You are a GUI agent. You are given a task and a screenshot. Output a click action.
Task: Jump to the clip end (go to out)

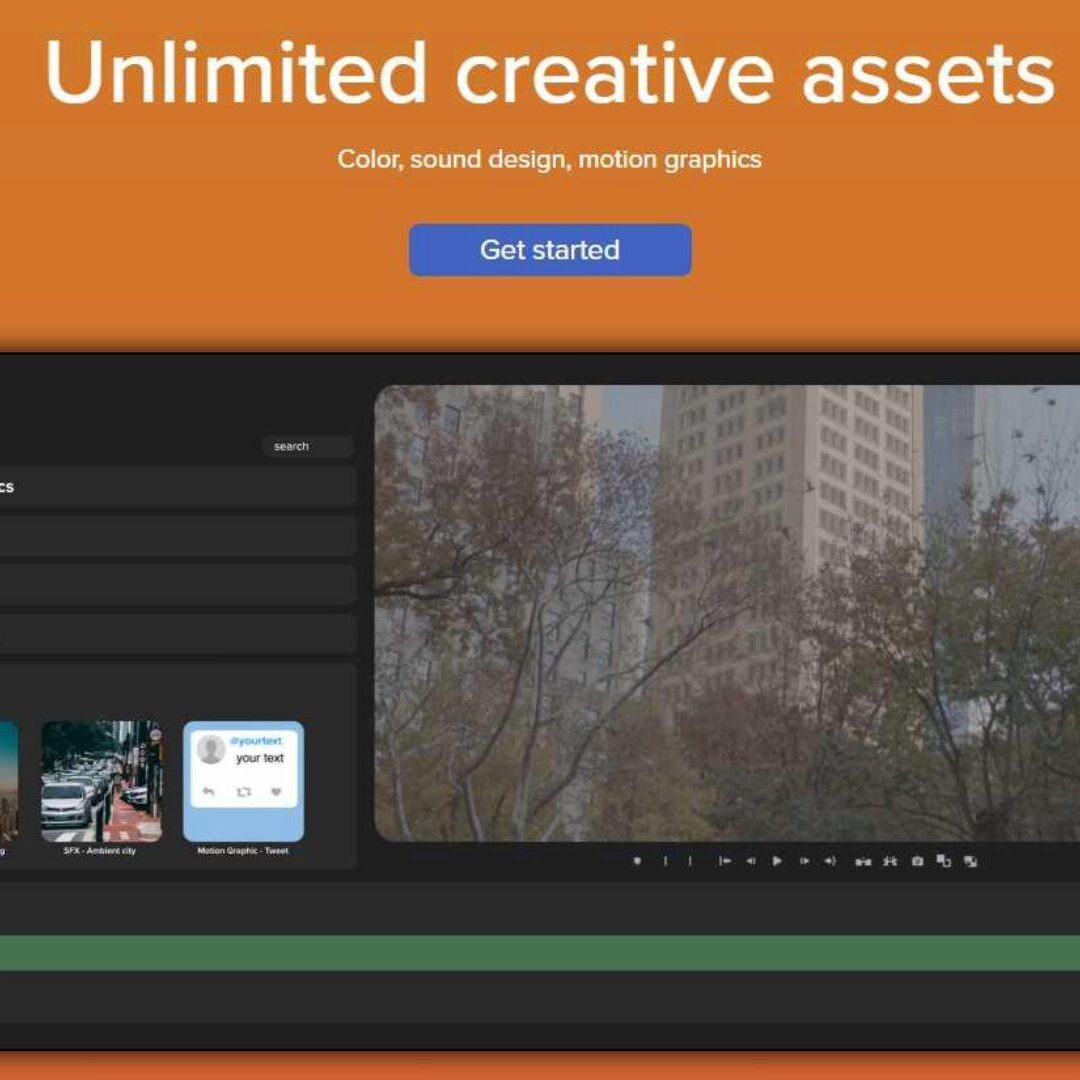pos(830,861)
